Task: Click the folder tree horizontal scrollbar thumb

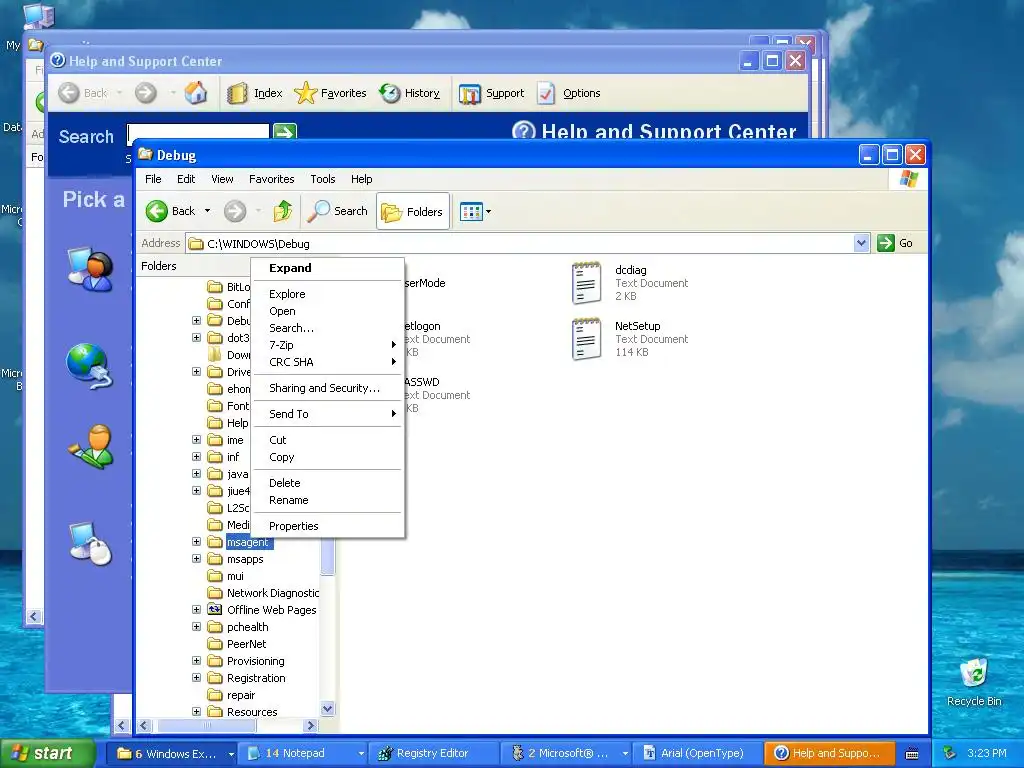Action: pyautogui.click(x=208, y=726)
